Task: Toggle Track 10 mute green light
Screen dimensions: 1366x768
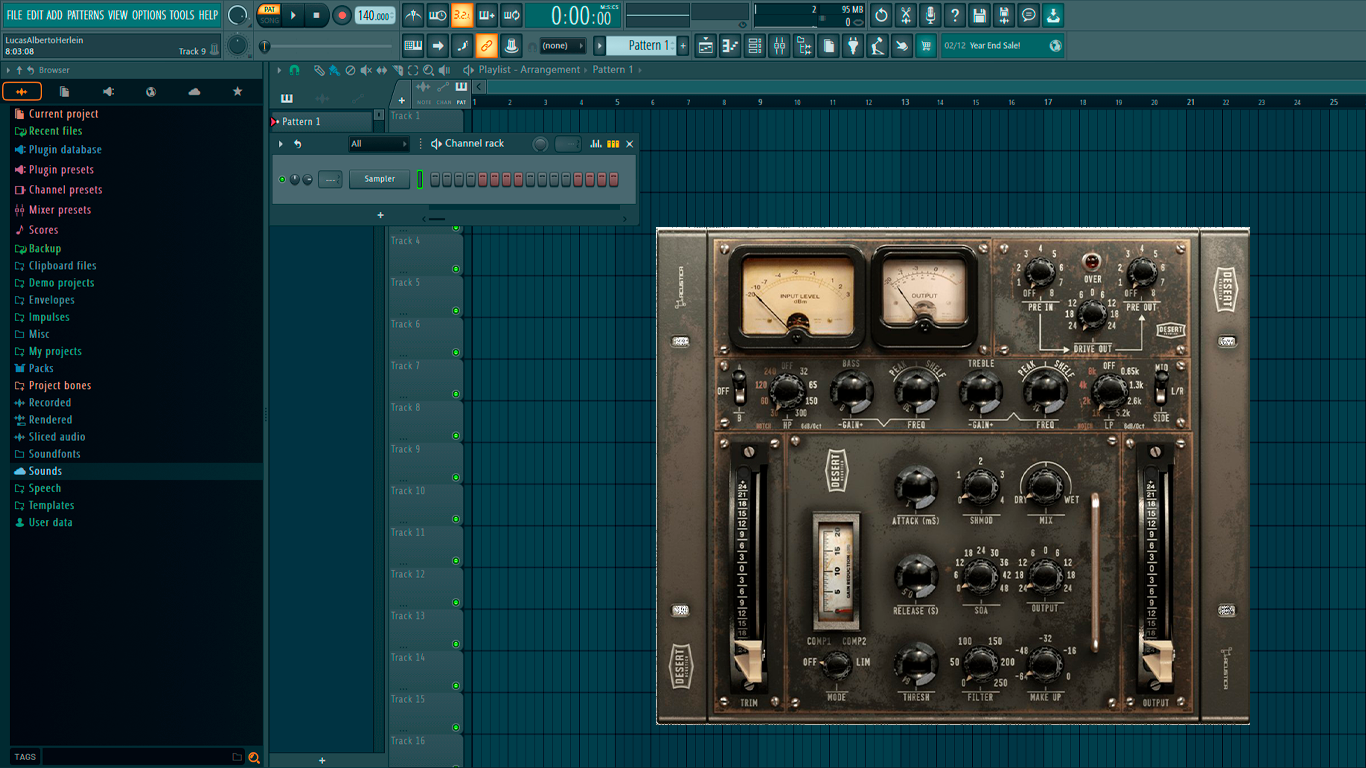Action: click(456, 519)
